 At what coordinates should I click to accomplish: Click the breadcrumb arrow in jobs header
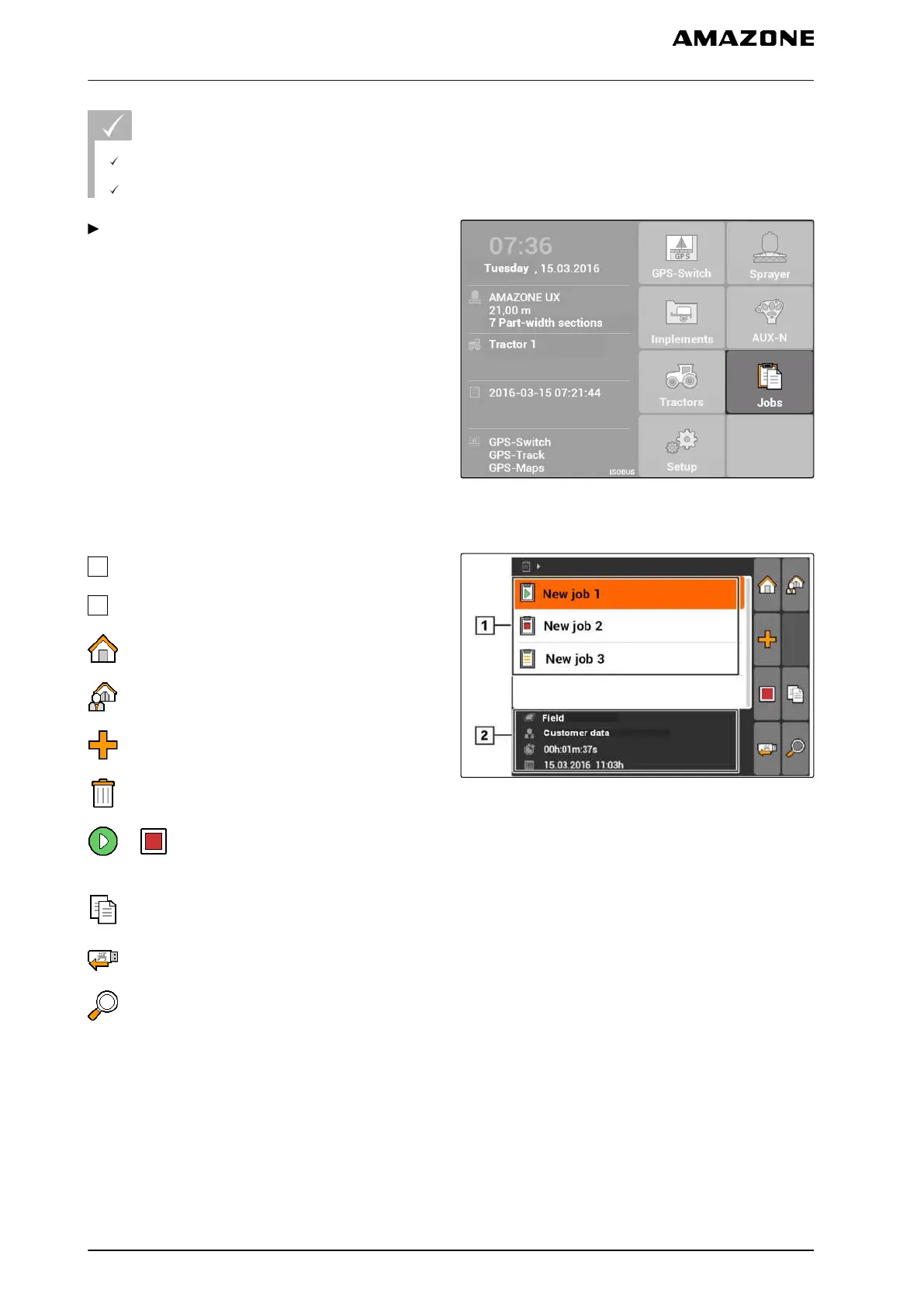[538, 567]
